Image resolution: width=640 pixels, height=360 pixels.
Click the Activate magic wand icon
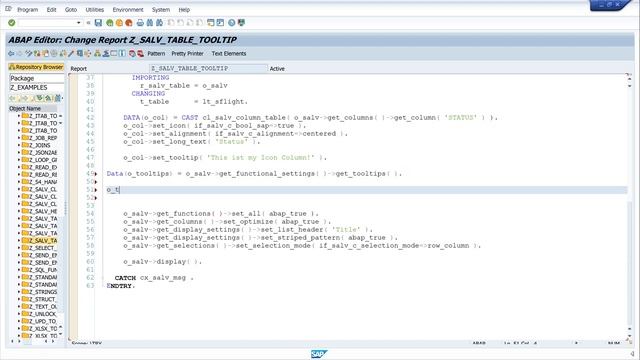(x=71, y=53)
